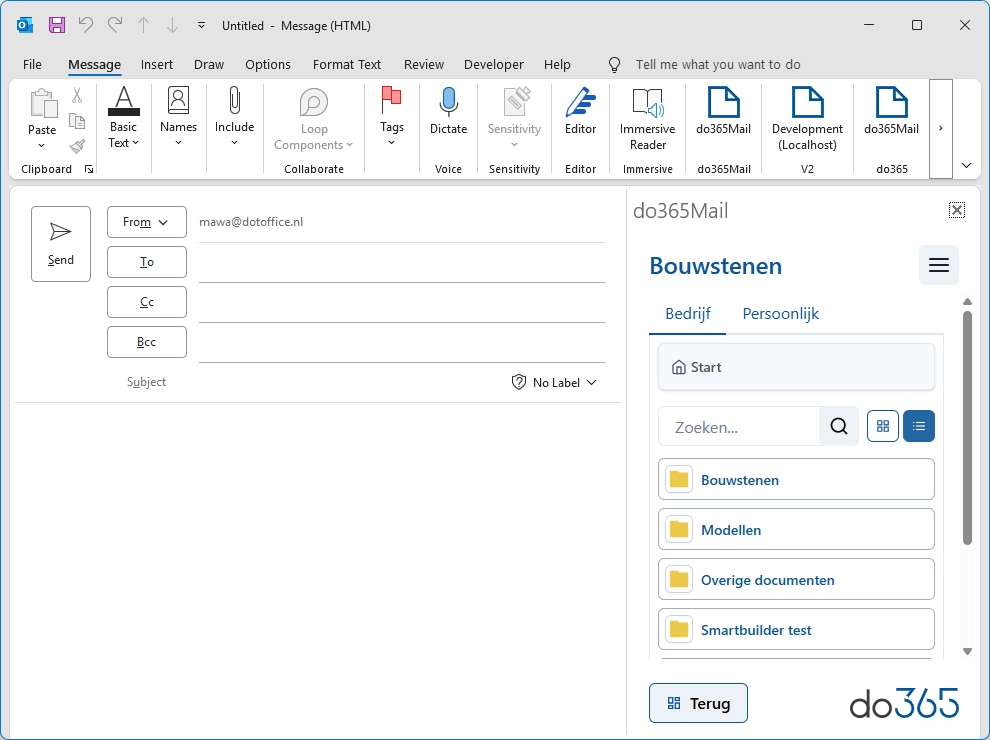Click the search magnifier button
This screenshot has height=740, width=990.
pyautogui.click(x=838, y=427)
